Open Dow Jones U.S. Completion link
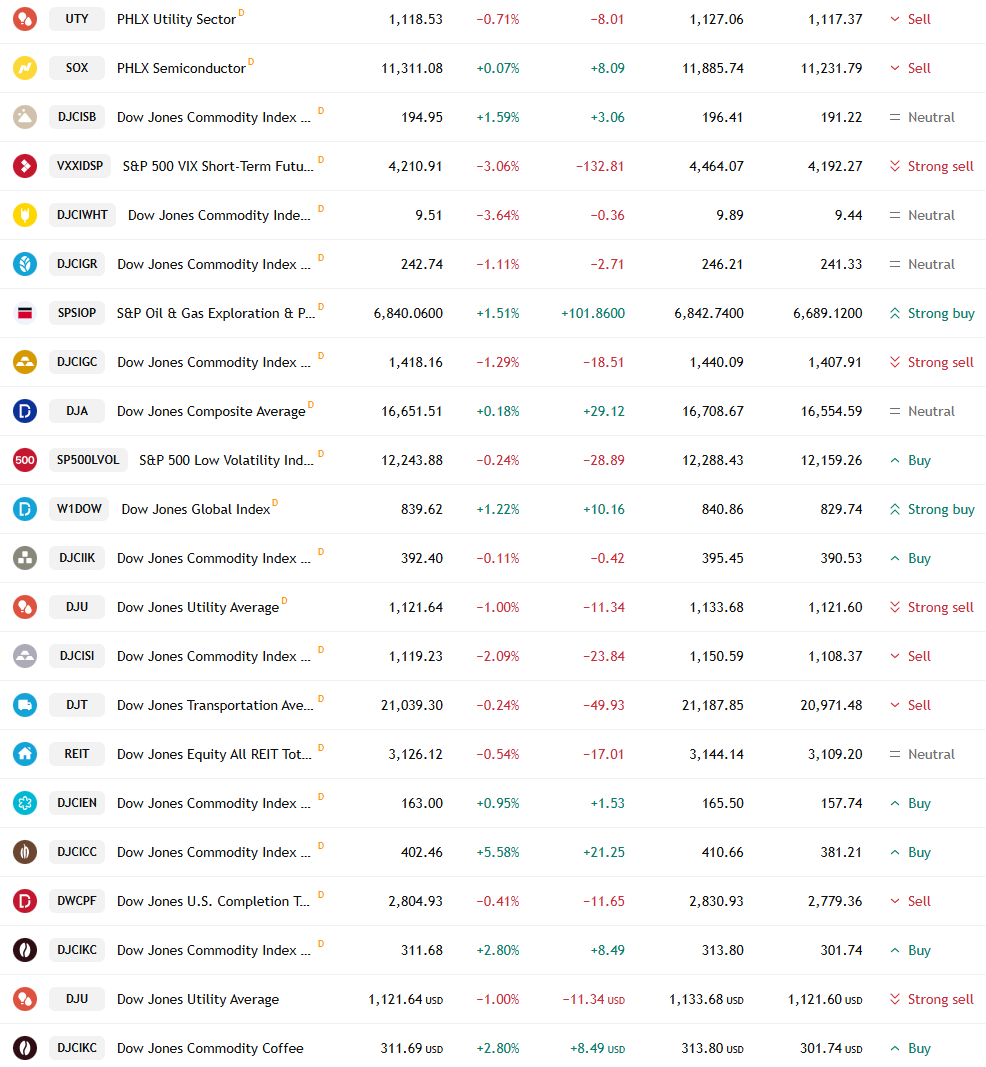 coord(213,901)
